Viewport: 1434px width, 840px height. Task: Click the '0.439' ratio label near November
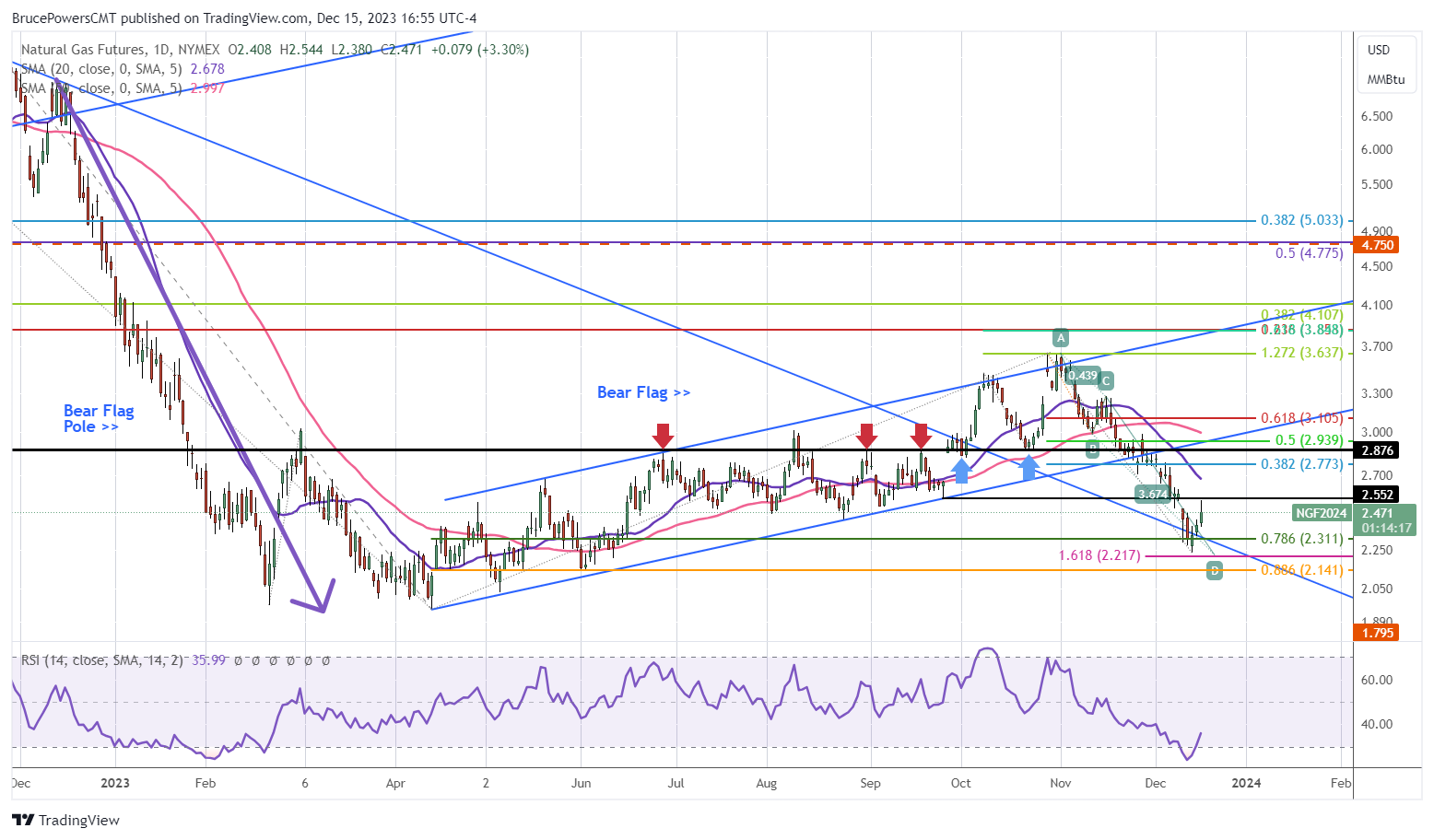pos(1083,376)
